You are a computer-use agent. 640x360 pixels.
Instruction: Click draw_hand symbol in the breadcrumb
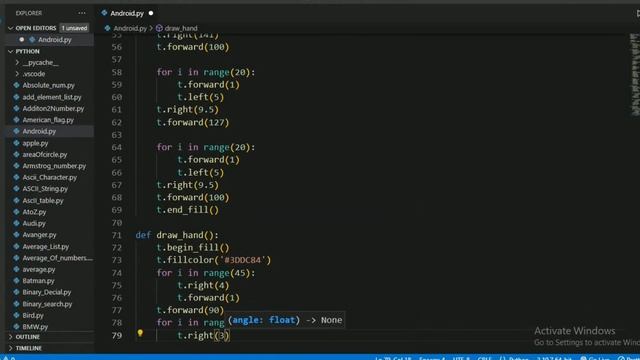181,28
